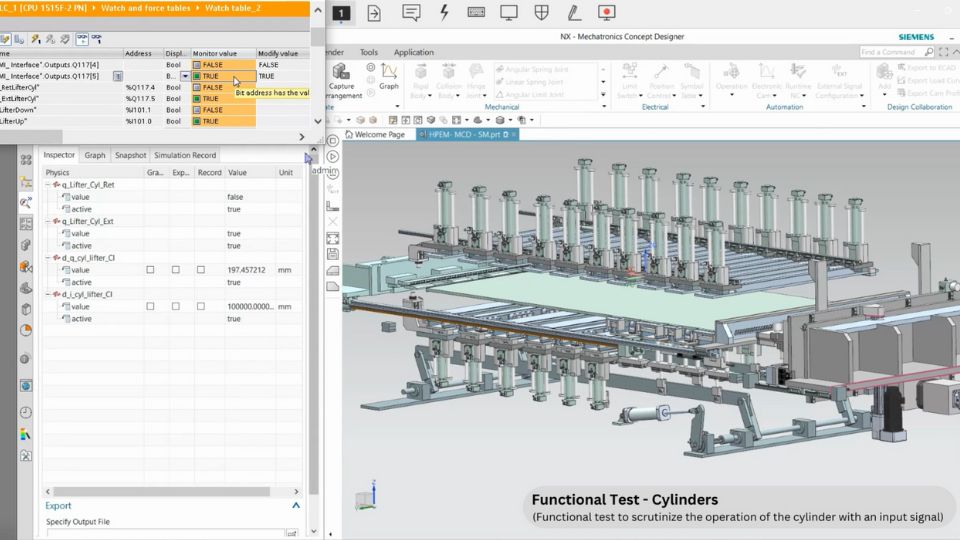Open the Simulation Record tab

(x=185, y=156)
